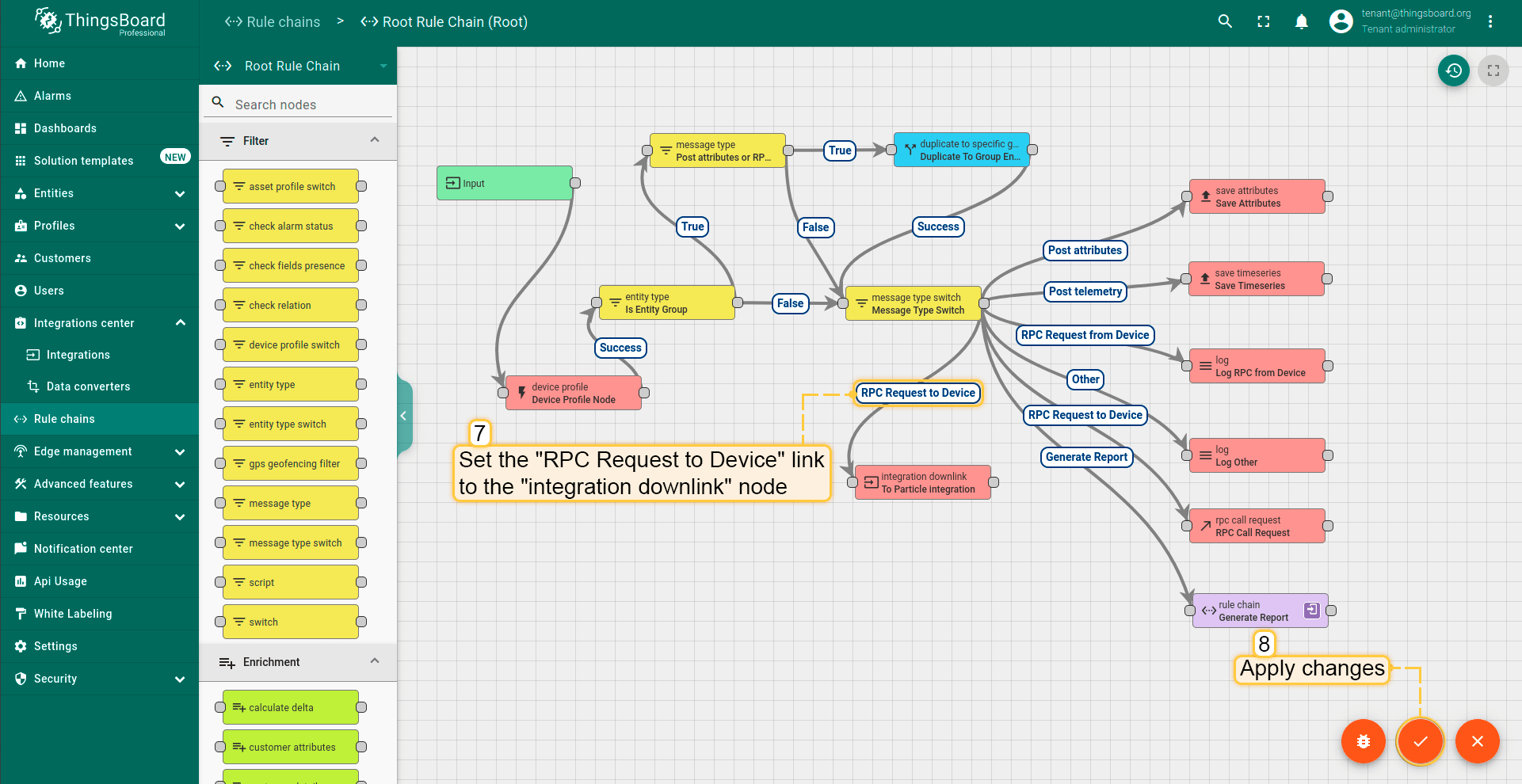Click the orange apply changes checkmark button

[x=1420, y=741]
